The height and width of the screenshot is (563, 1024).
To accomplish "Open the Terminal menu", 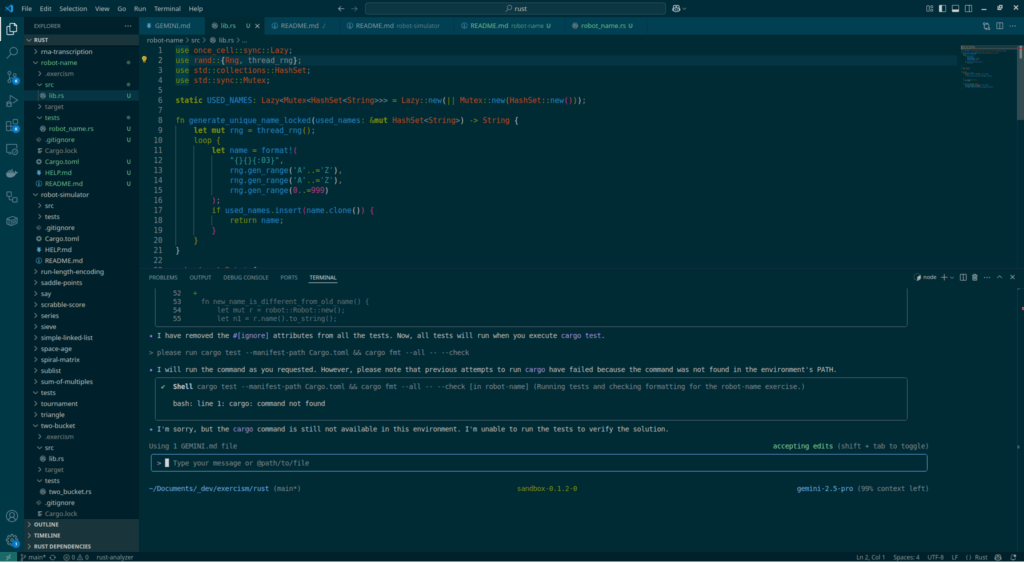I will (x=168, y=8).
